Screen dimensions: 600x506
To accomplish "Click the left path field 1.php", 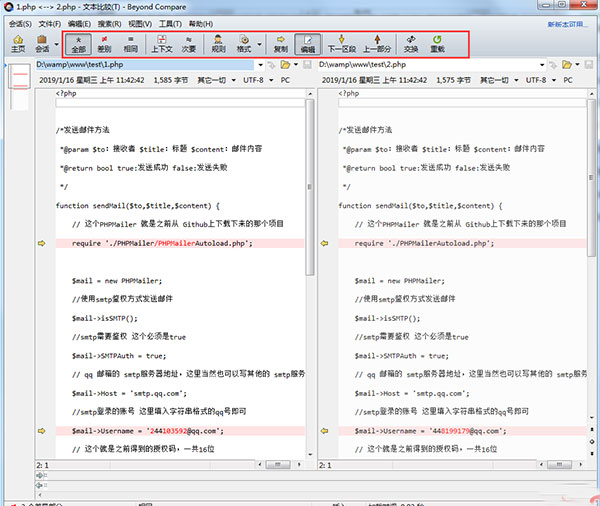I will pyautogui.click(x=145, y=65).
